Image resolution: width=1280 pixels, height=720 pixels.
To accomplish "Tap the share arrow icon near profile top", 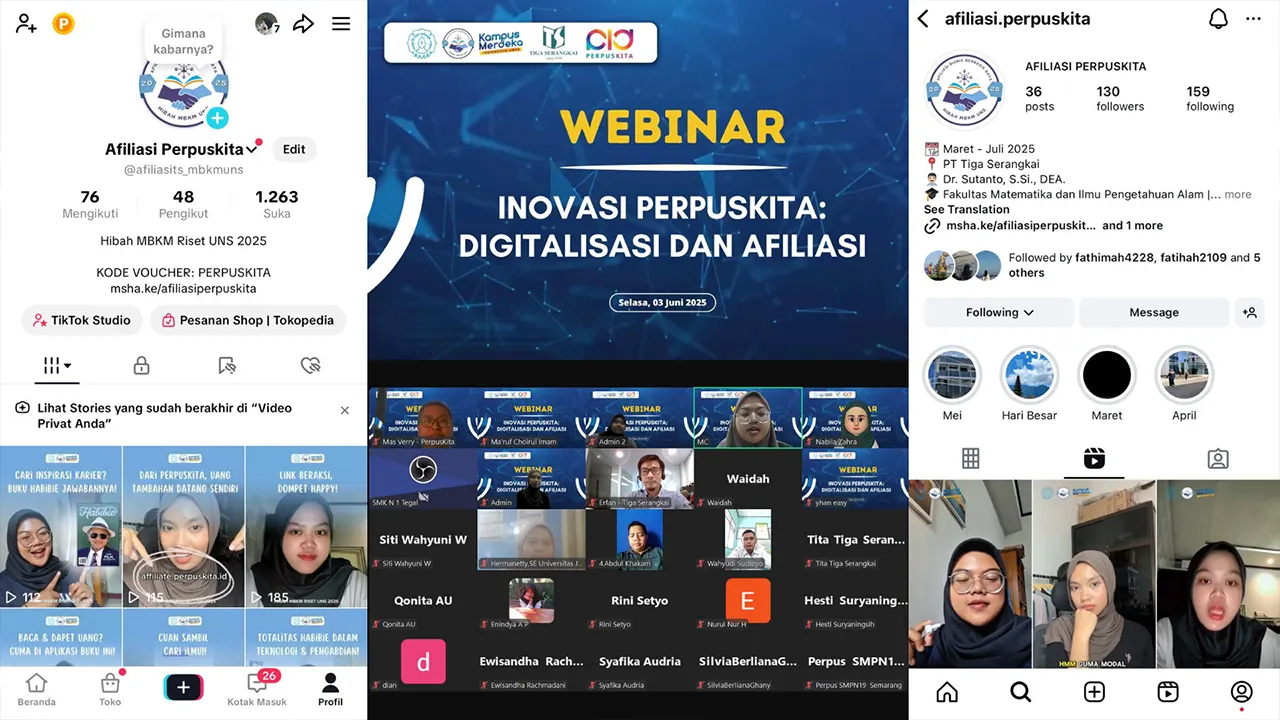I will pos(303,23).
